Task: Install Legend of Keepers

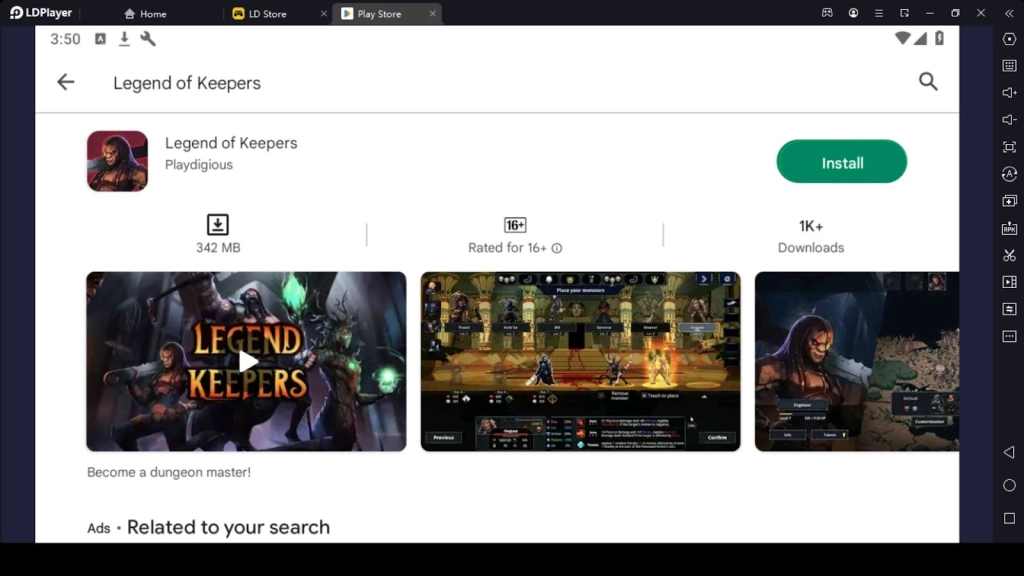Action: tap(841, 161)
